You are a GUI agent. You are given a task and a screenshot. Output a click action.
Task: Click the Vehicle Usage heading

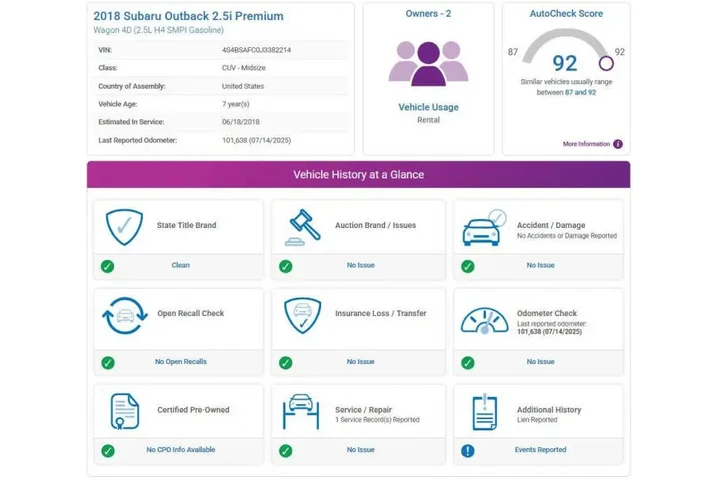(x=428, y=107)
